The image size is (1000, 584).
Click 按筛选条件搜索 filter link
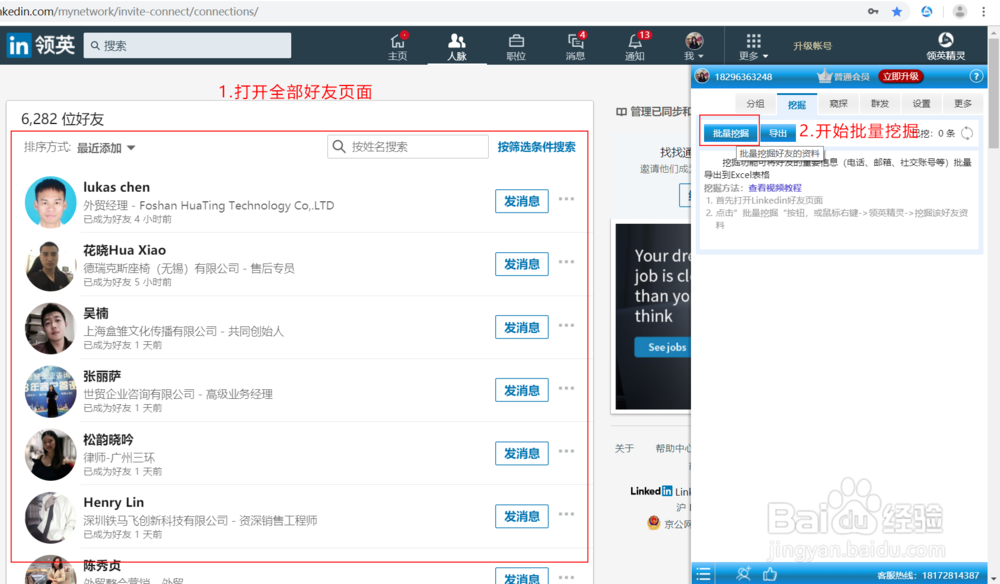tap(536, 147)
